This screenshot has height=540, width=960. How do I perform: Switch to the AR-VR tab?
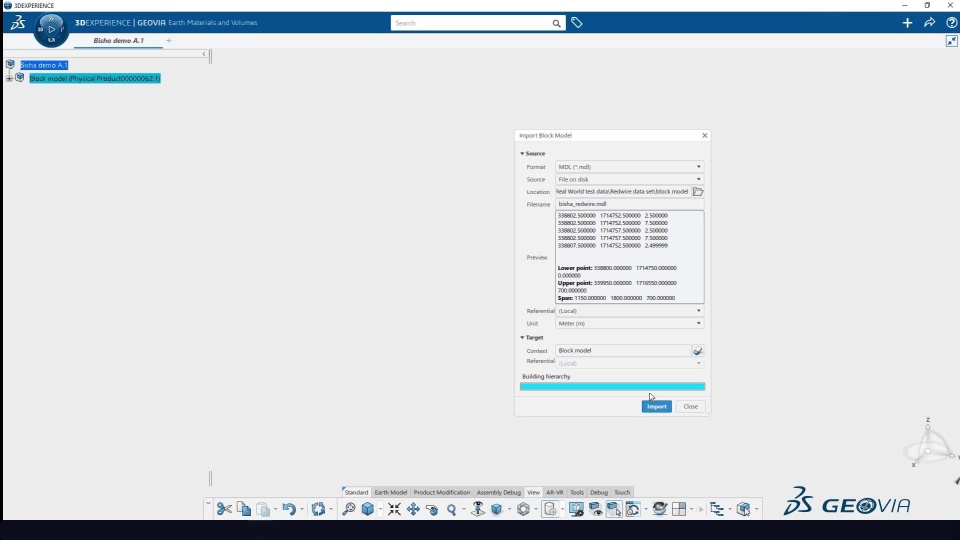[555, 492]
